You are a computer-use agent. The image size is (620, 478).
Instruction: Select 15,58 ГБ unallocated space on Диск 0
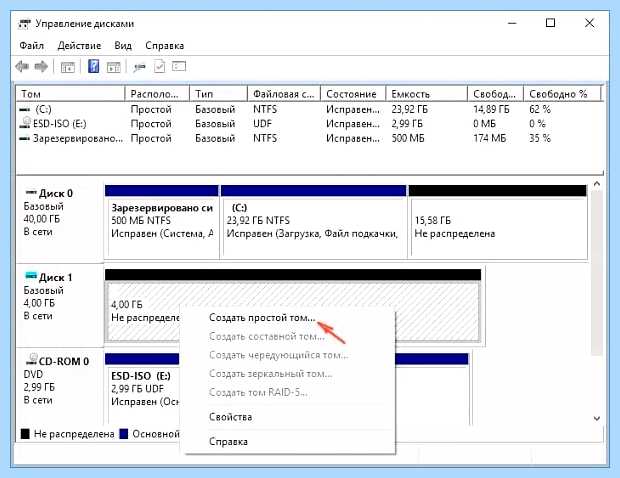coord(498,222)
